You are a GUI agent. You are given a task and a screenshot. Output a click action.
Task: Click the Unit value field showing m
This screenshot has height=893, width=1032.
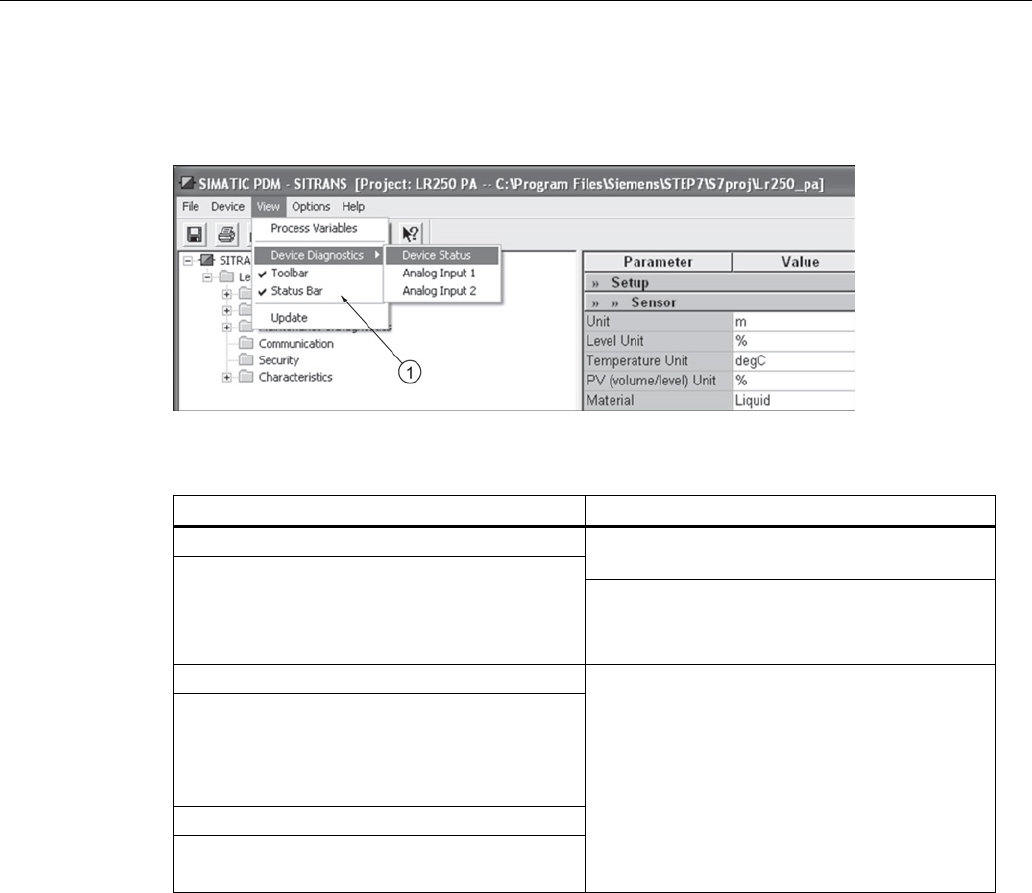tap(794, 322)
